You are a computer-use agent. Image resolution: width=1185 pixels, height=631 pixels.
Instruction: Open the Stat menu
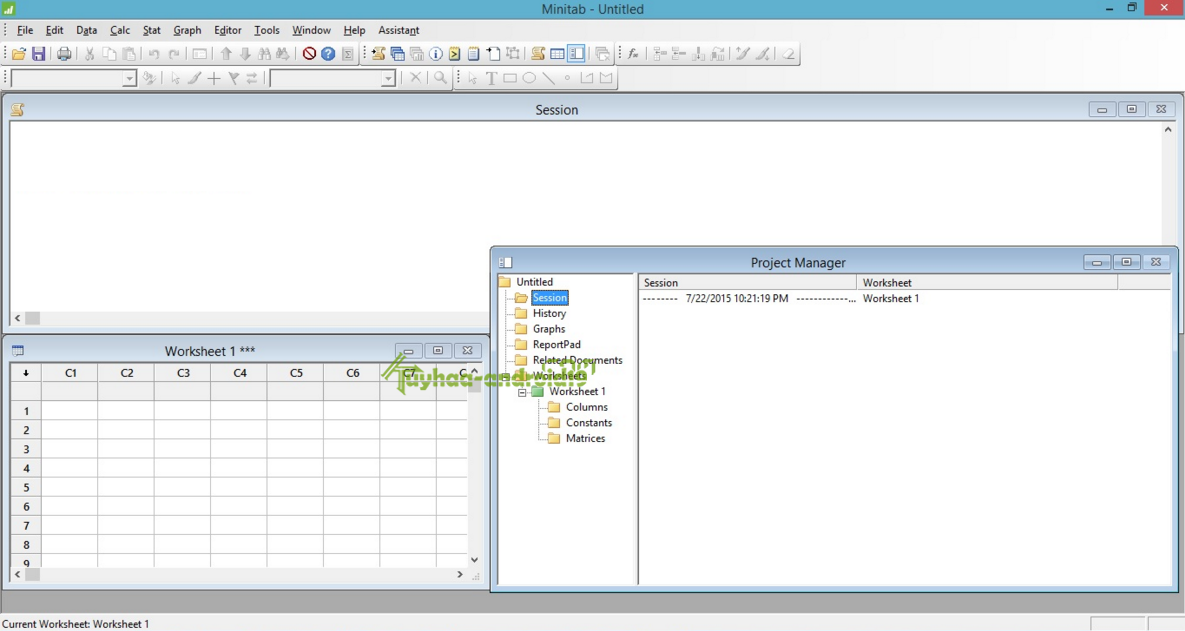(x=151, y=30)
